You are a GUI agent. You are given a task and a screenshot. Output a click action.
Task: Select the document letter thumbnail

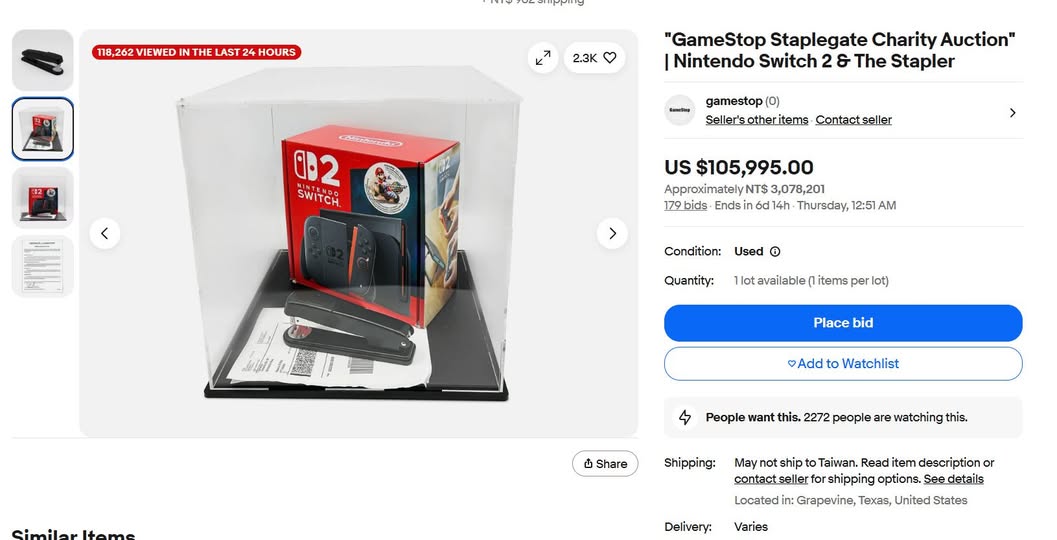coord(42,266)
